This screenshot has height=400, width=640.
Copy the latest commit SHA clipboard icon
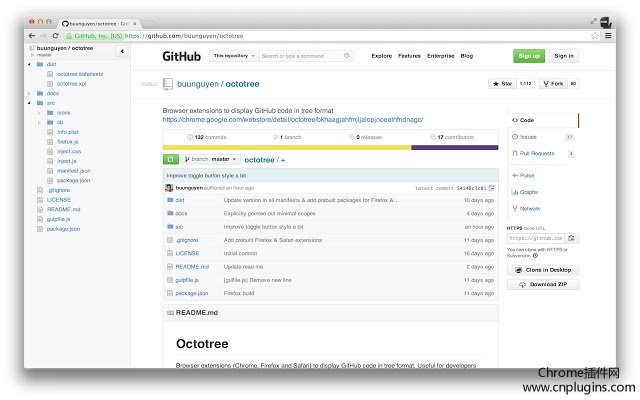click(x=491, y=188)
